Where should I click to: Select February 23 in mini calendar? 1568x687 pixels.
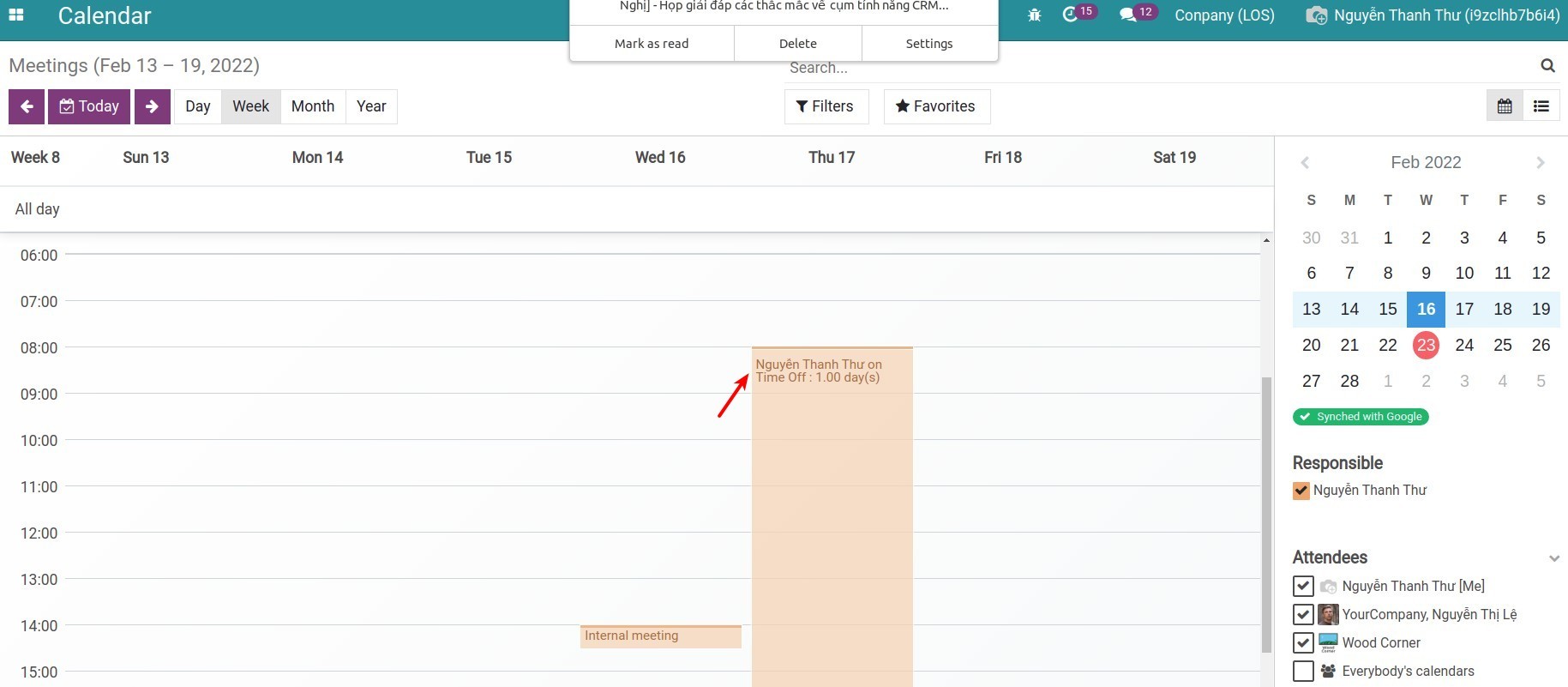tap(1426, 345)
